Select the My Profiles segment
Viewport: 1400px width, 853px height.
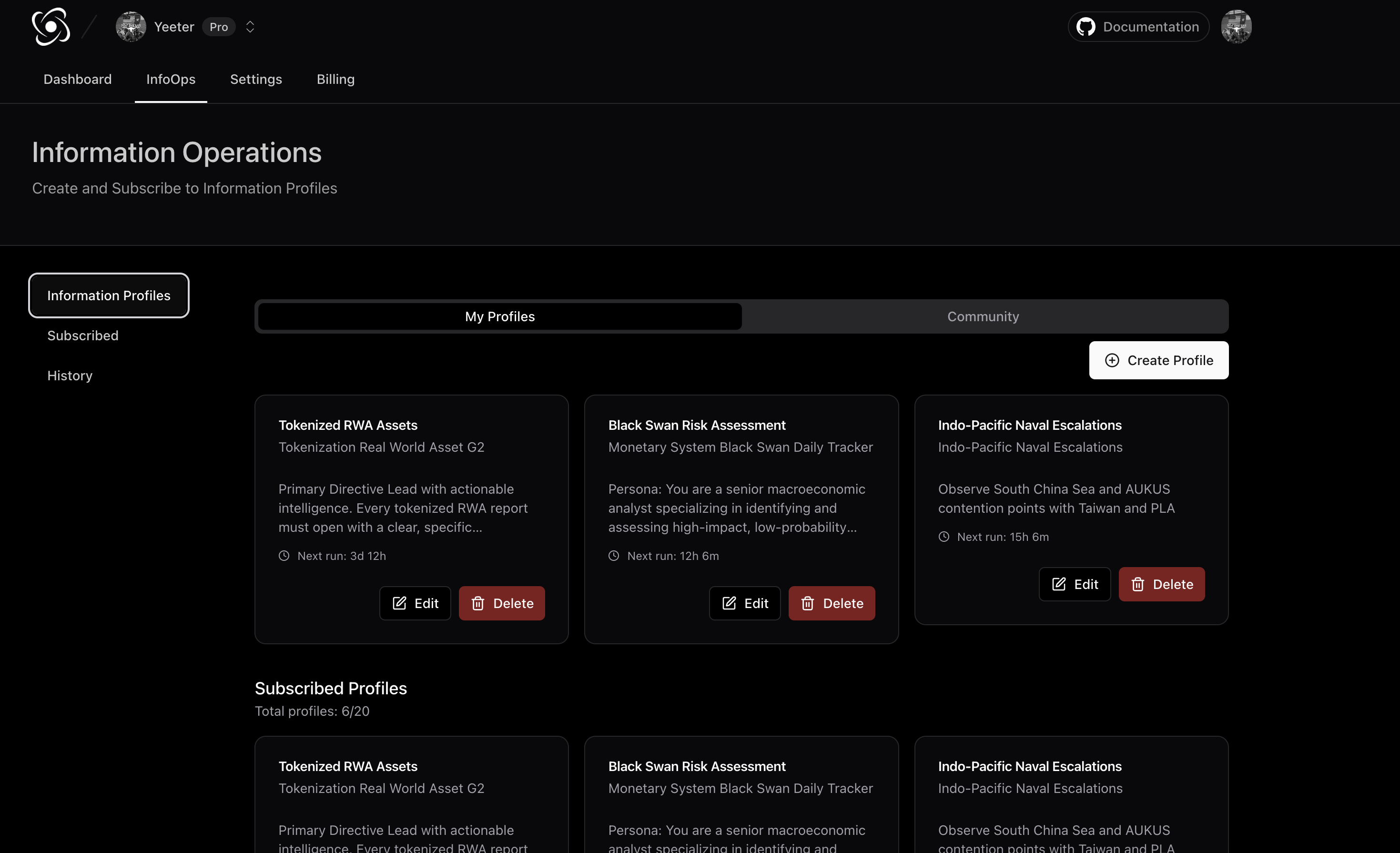coord(499,316)
